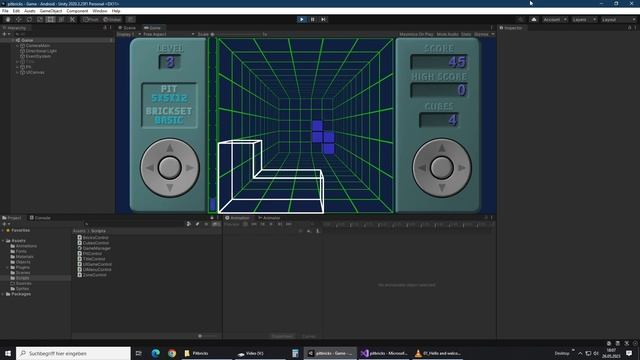Image resolution: width=640 pixels, height=360 pixels.
Task: Open the Display 1 dropdown
Action: tap(128, 34)
